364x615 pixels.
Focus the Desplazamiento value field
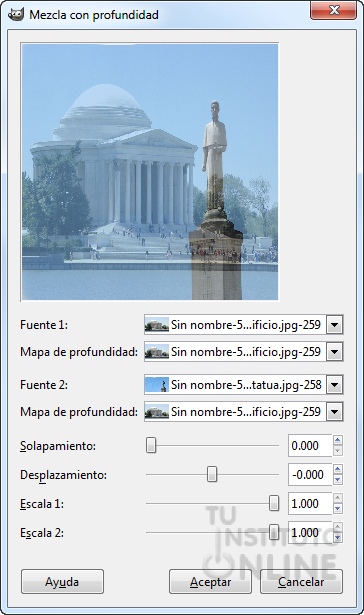(x=310, y=475)
